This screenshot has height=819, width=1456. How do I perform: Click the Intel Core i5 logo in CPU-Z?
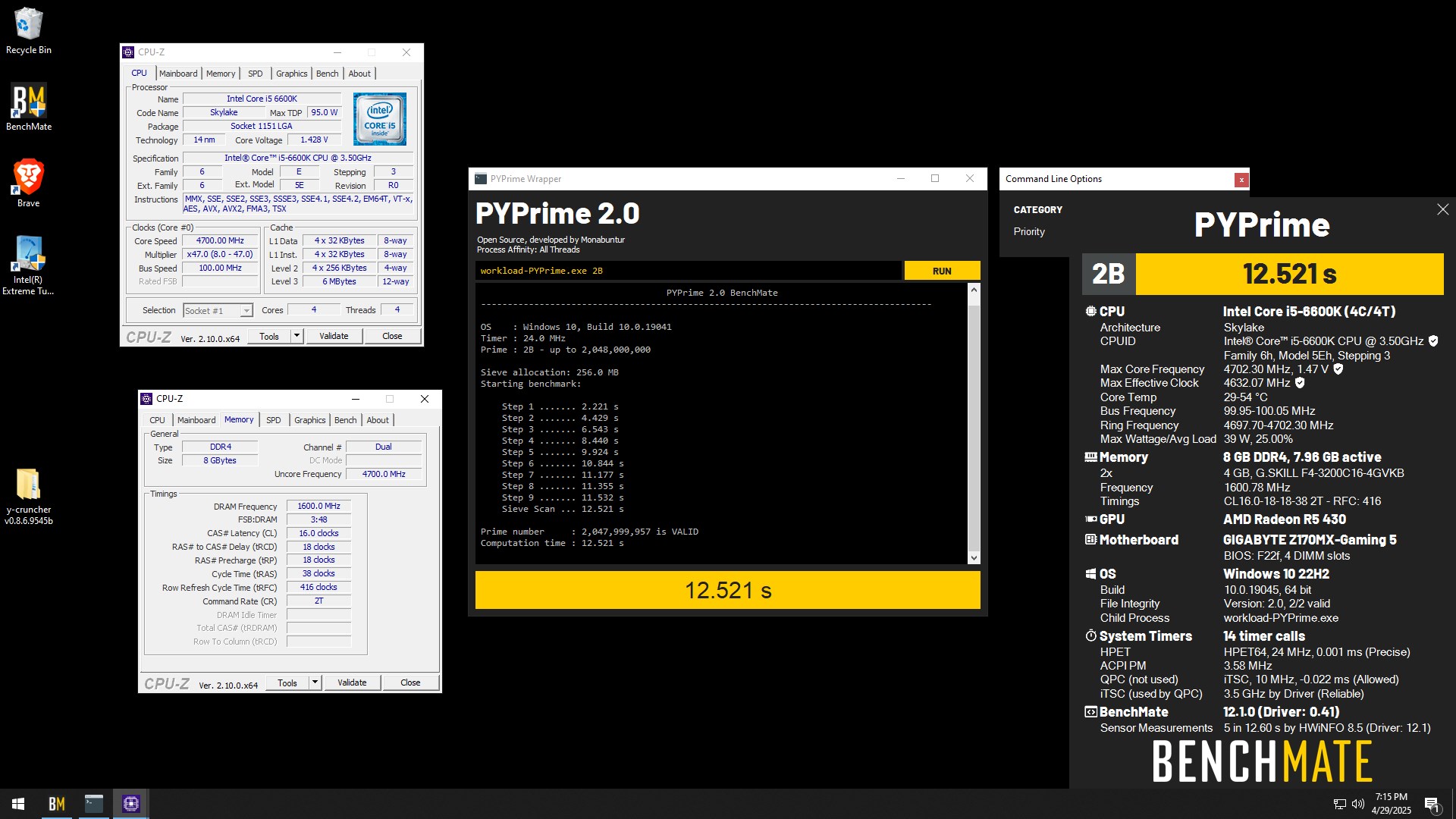click(x=380, y=119)
